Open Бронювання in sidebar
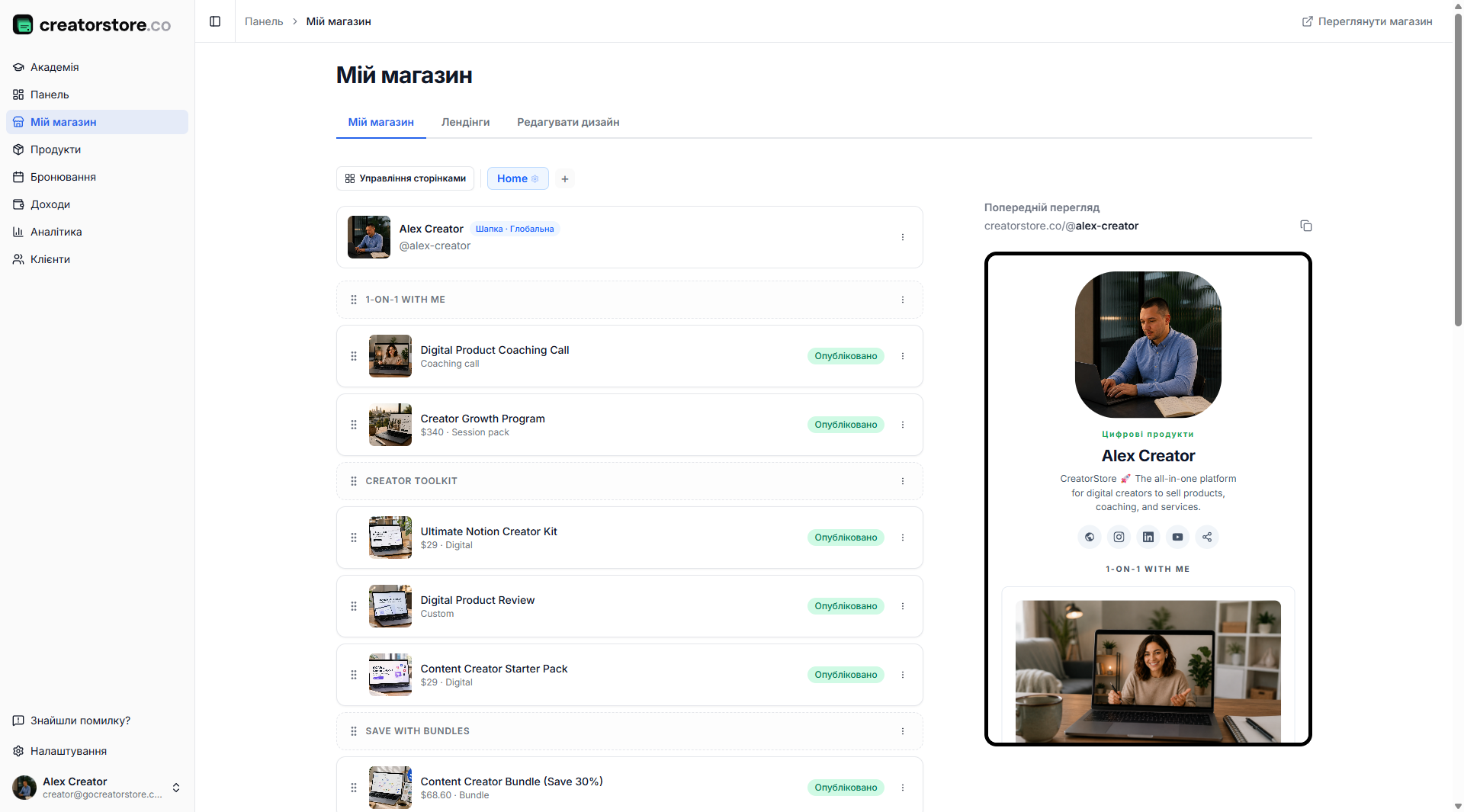The height and width of the screenshot is (812, 1464). [x=97, y=177]
